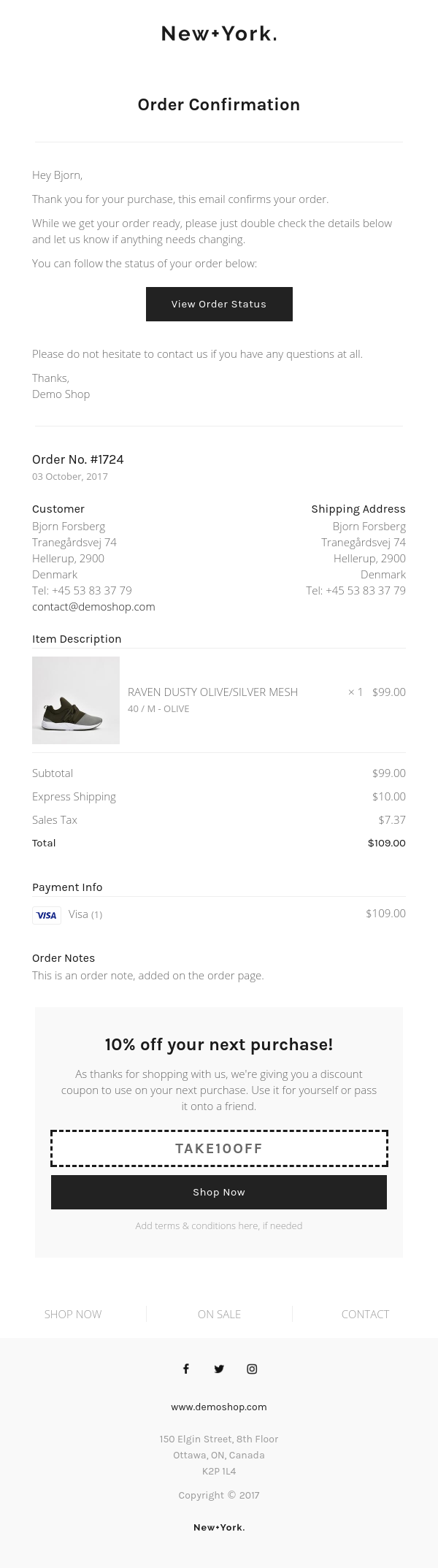Click the New+York header logo
This screenshot has height=1568, width=438.
tap(219, 34)
